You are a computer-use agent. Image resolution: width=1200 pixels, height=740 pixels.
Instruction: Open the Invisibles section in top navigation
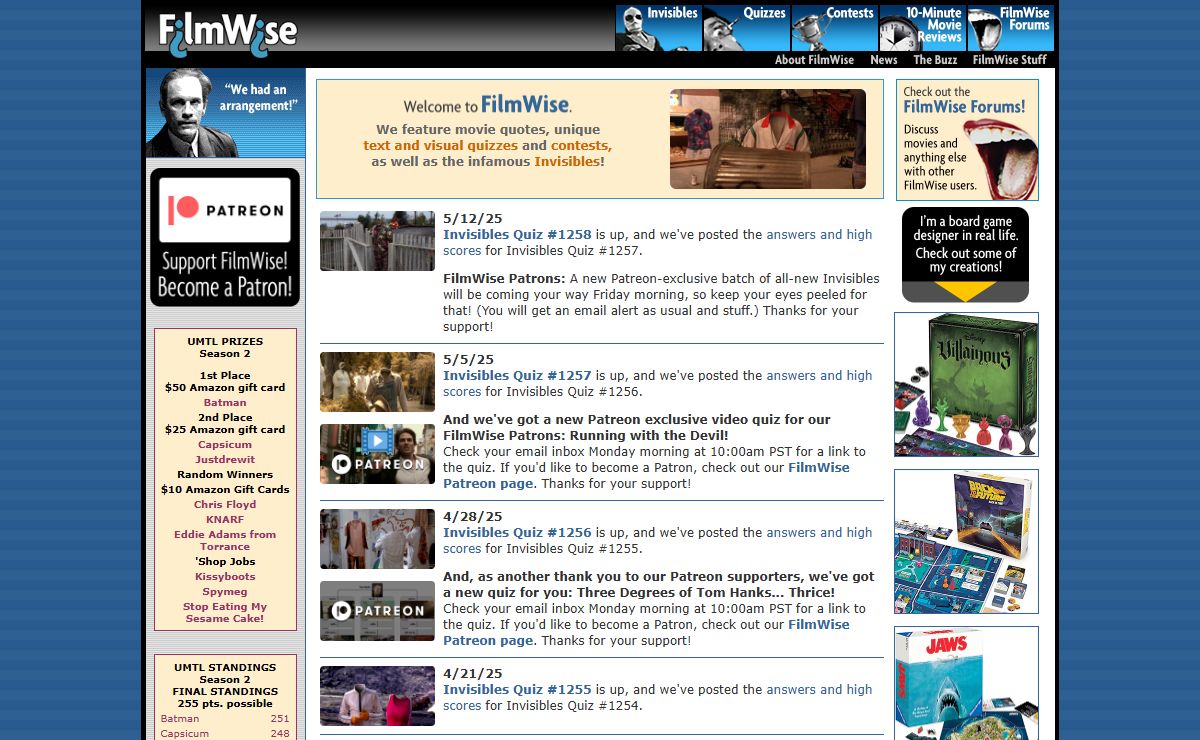pyautogui.click(x=658, y=28)
